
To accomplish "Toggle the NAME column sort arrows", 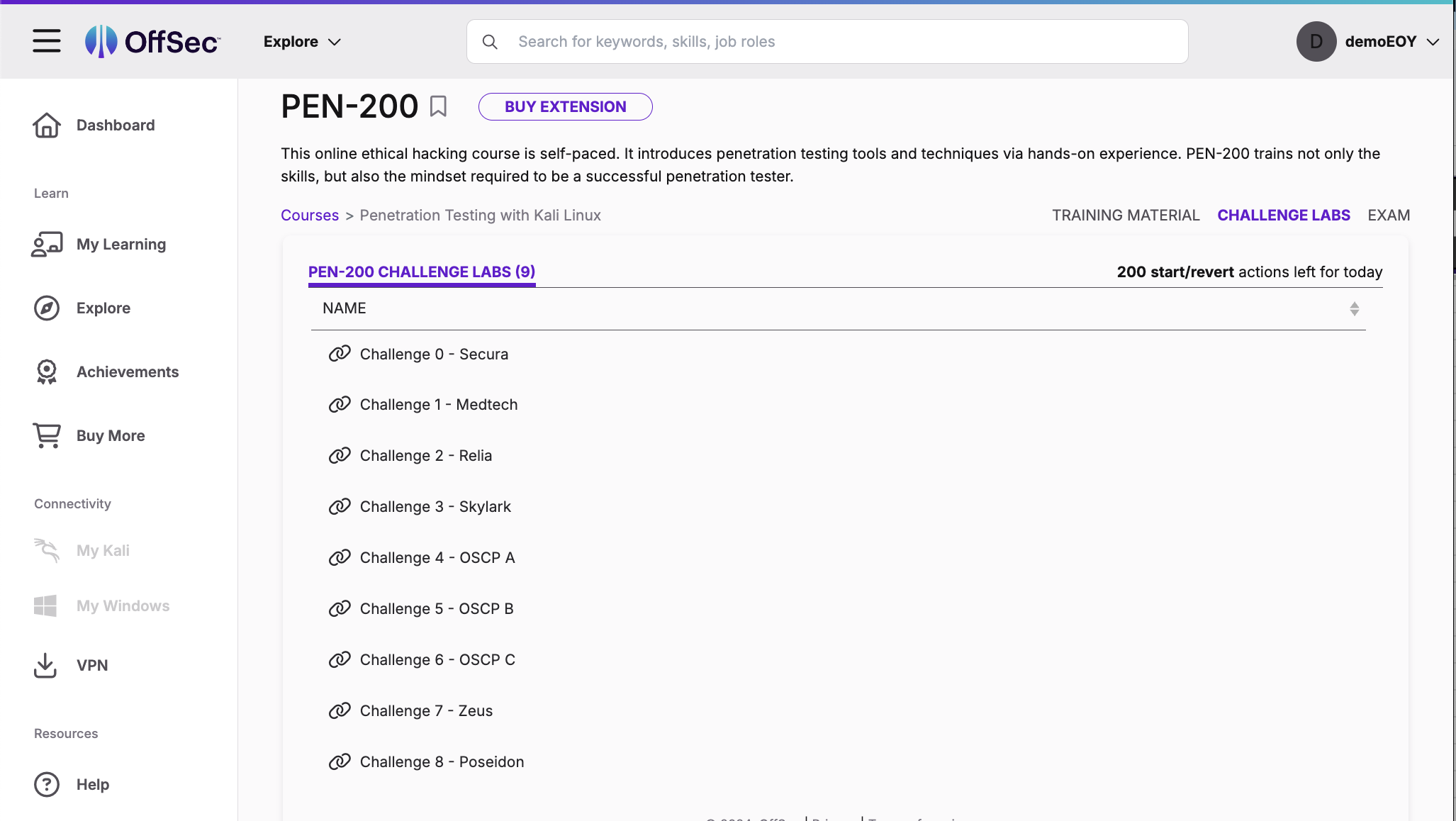I will [x=1355, y=308].
